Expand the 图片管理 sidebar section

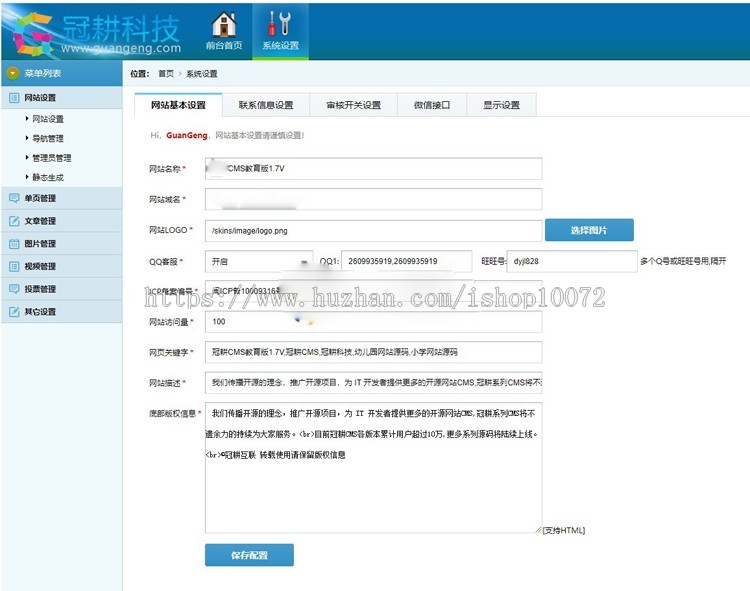click(62, 243)
